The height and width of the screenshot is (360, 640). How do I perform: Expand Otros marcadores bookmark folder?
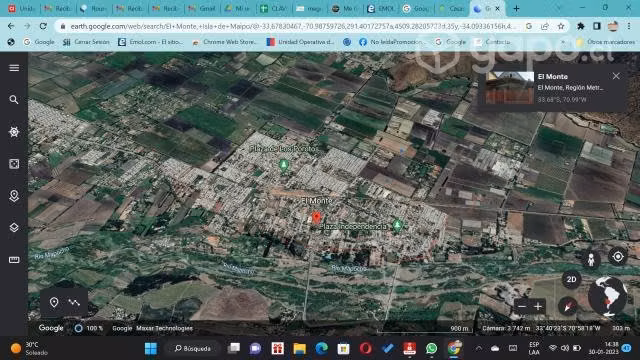click(x=605, y=42)
